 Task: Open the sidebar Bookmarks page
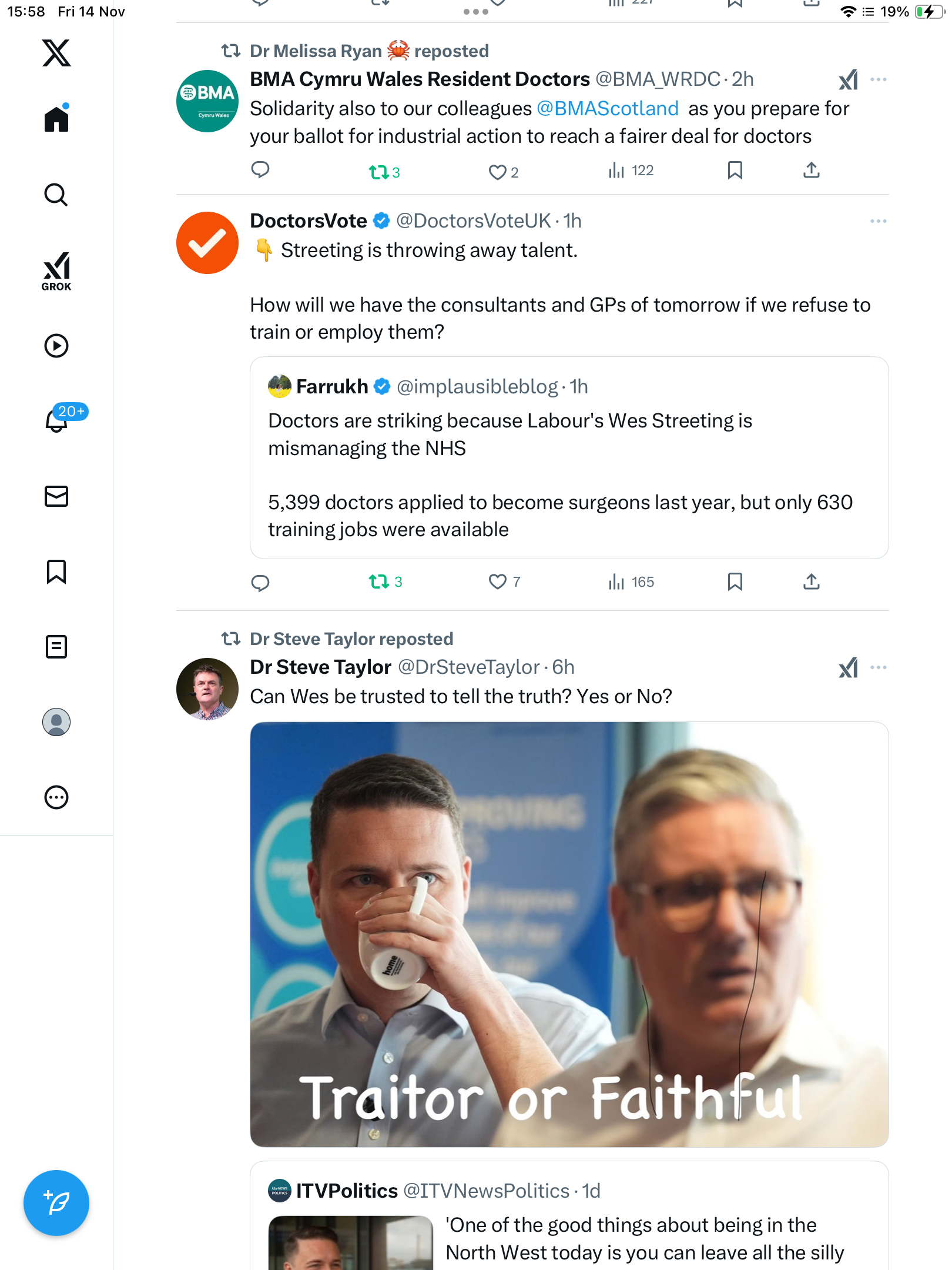click(x=56, y=571)
